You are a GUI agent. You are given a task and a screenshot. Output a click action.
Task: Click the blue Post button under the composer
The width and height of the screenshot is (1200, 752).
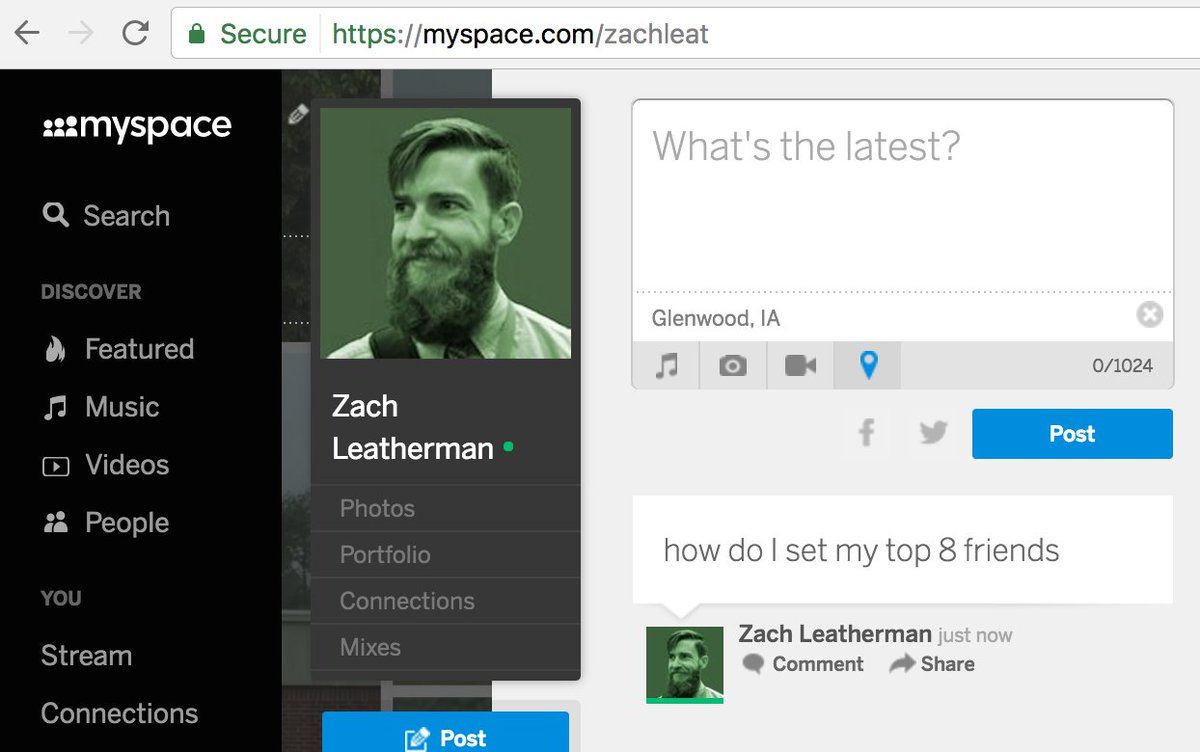[x=1072, y=434]
